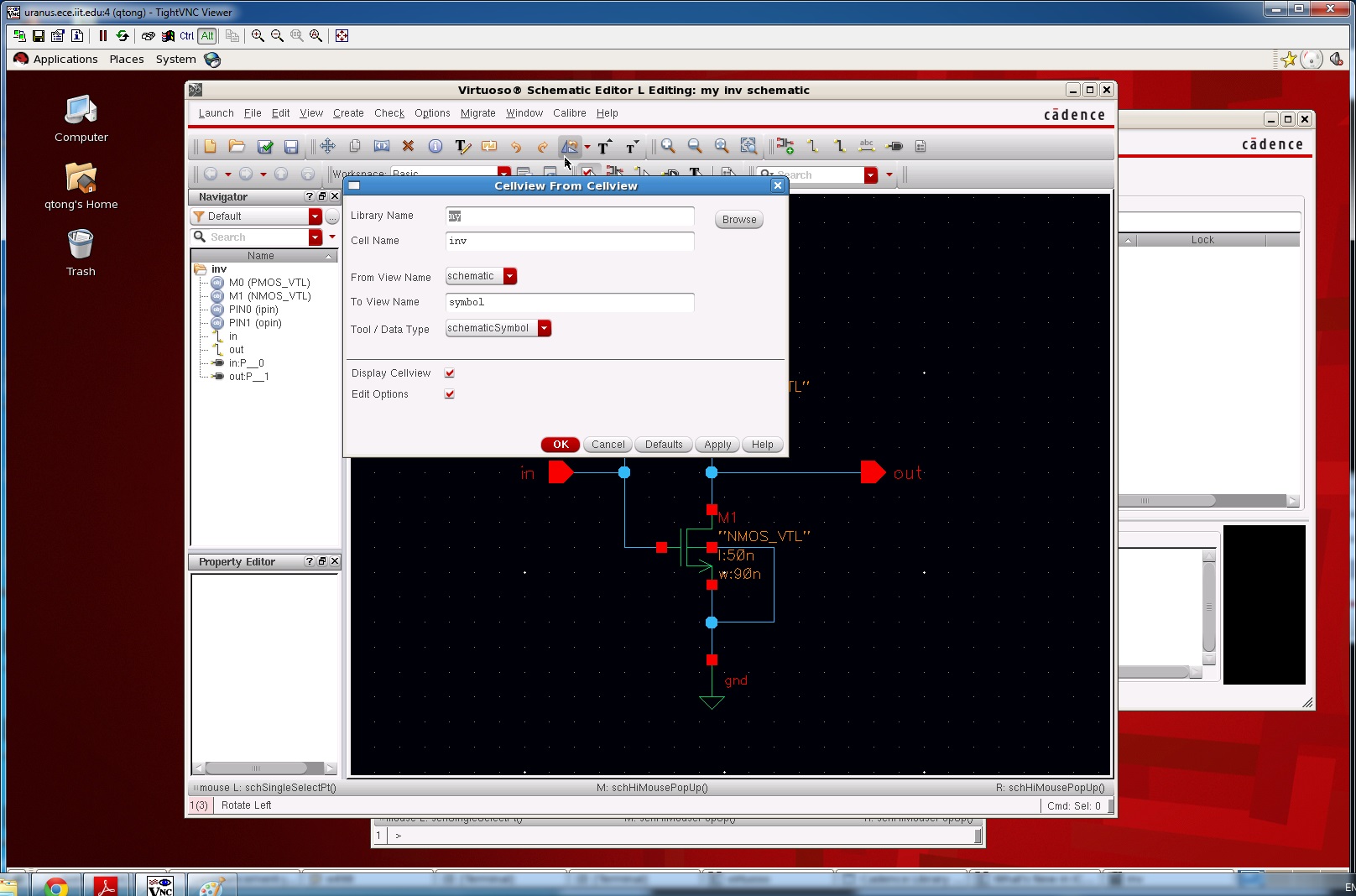Toggle the Alt key button in TightVNC
Image resolution: width=1356 pixels, height=896 pixels.
coord(207,36)
